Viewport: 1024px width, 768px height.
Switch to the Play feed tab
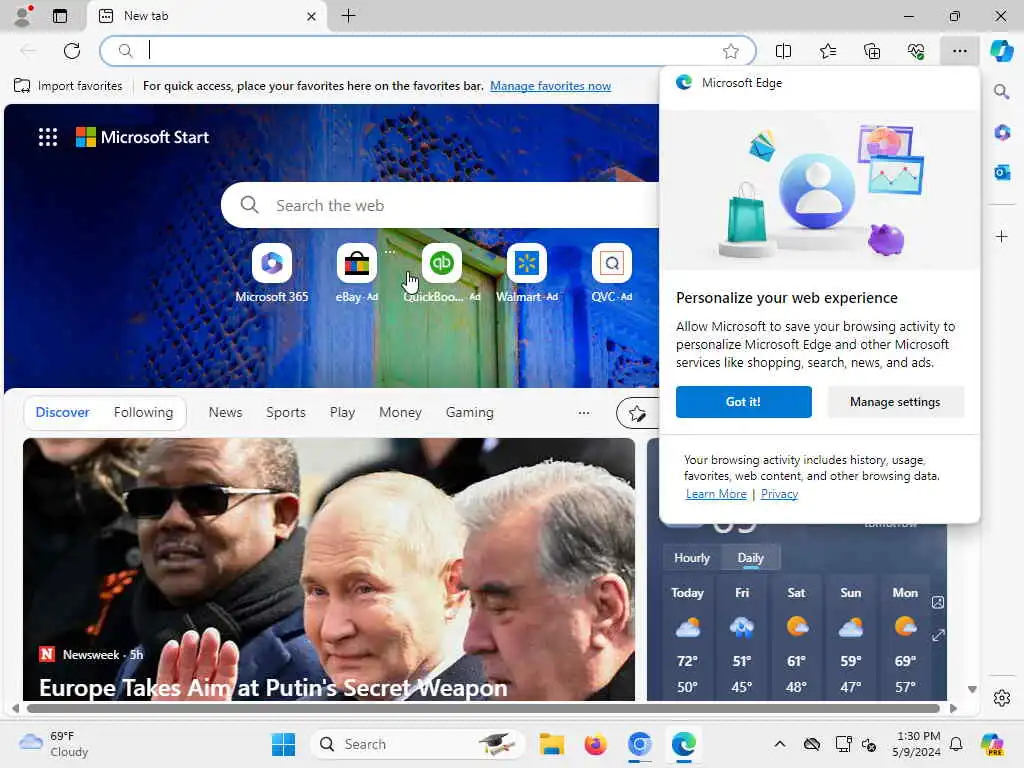point(342,412)
